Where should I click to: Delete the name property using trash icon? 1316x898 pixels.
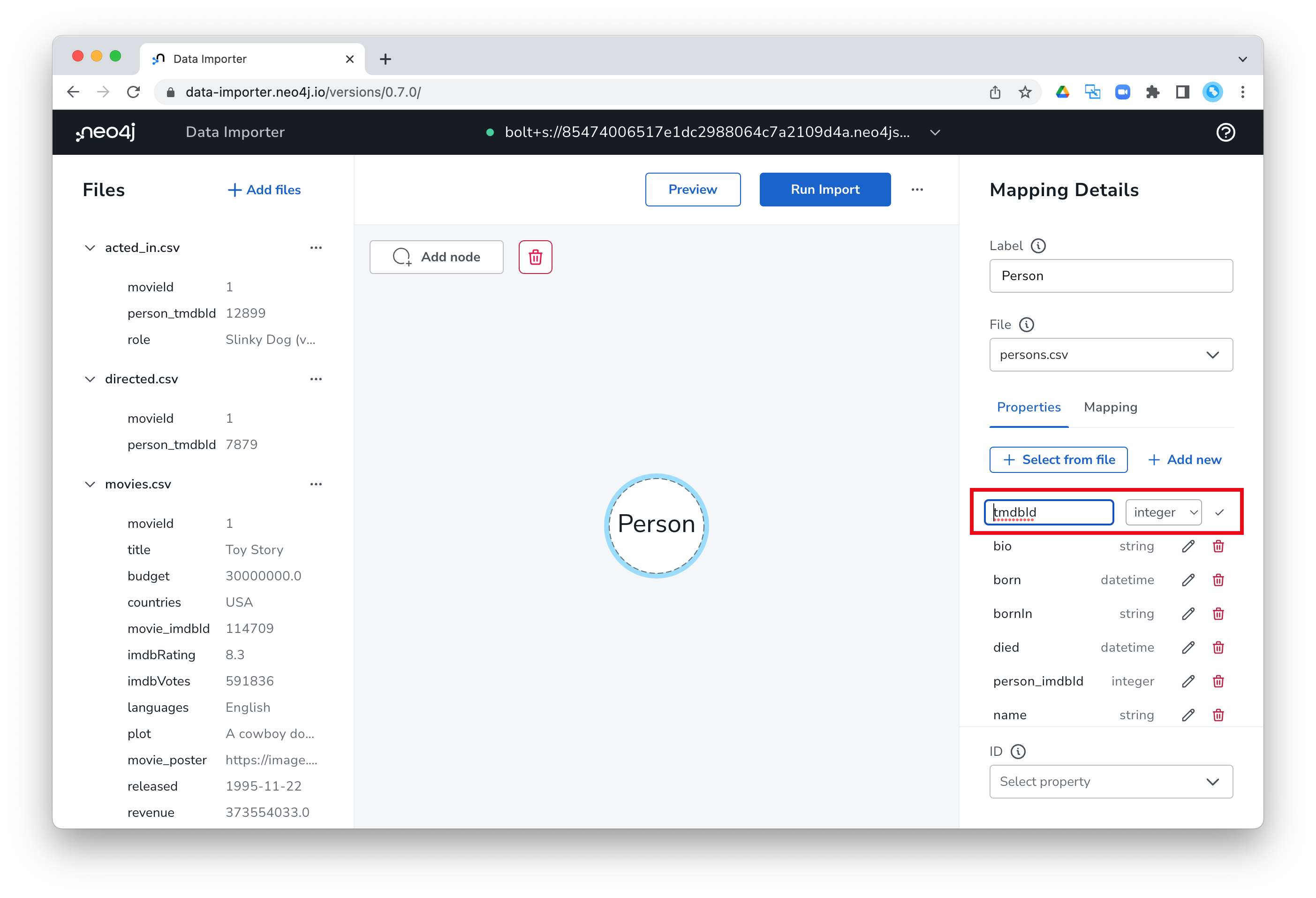[x=1218, y=715]
